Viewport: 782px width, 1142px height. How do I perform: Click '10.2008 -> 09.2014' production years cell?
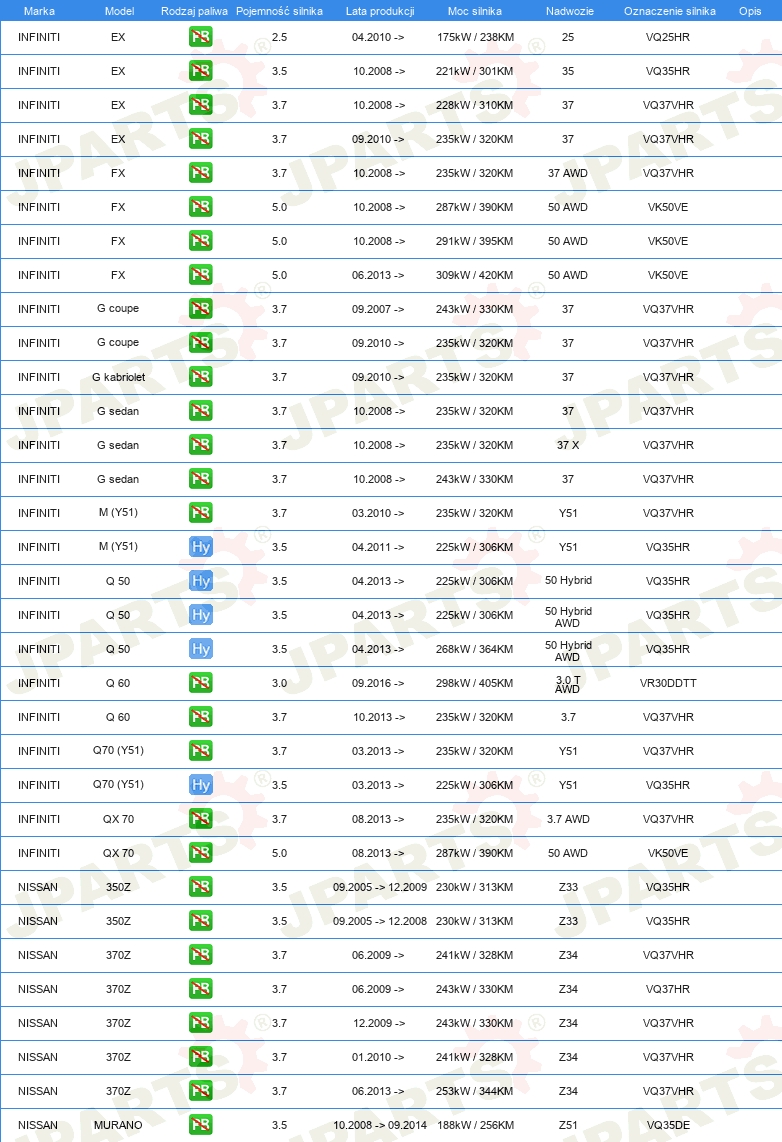coord(380,1125)
